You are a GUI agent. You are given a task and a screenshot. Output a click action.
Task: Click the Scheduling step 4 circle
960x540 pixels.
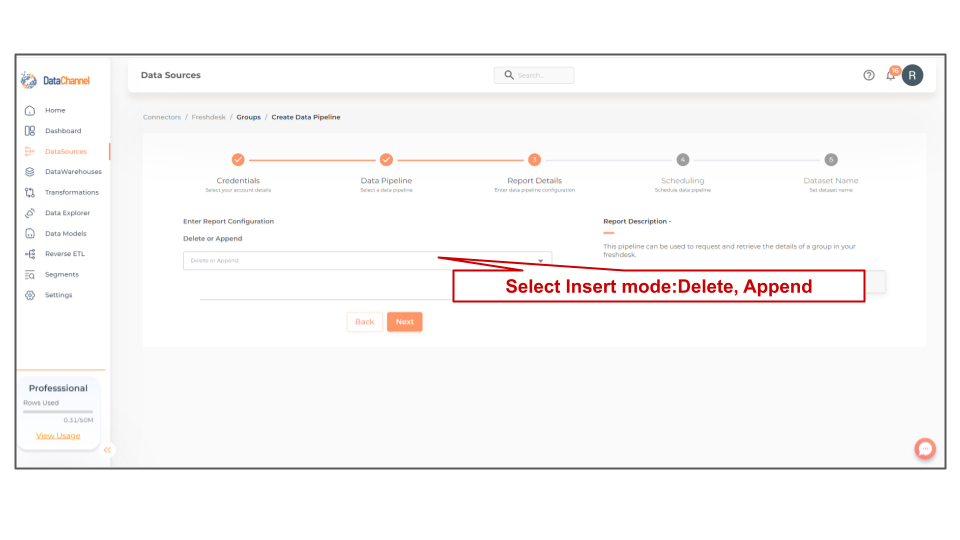pyautogui.click(x=683, y=160)
